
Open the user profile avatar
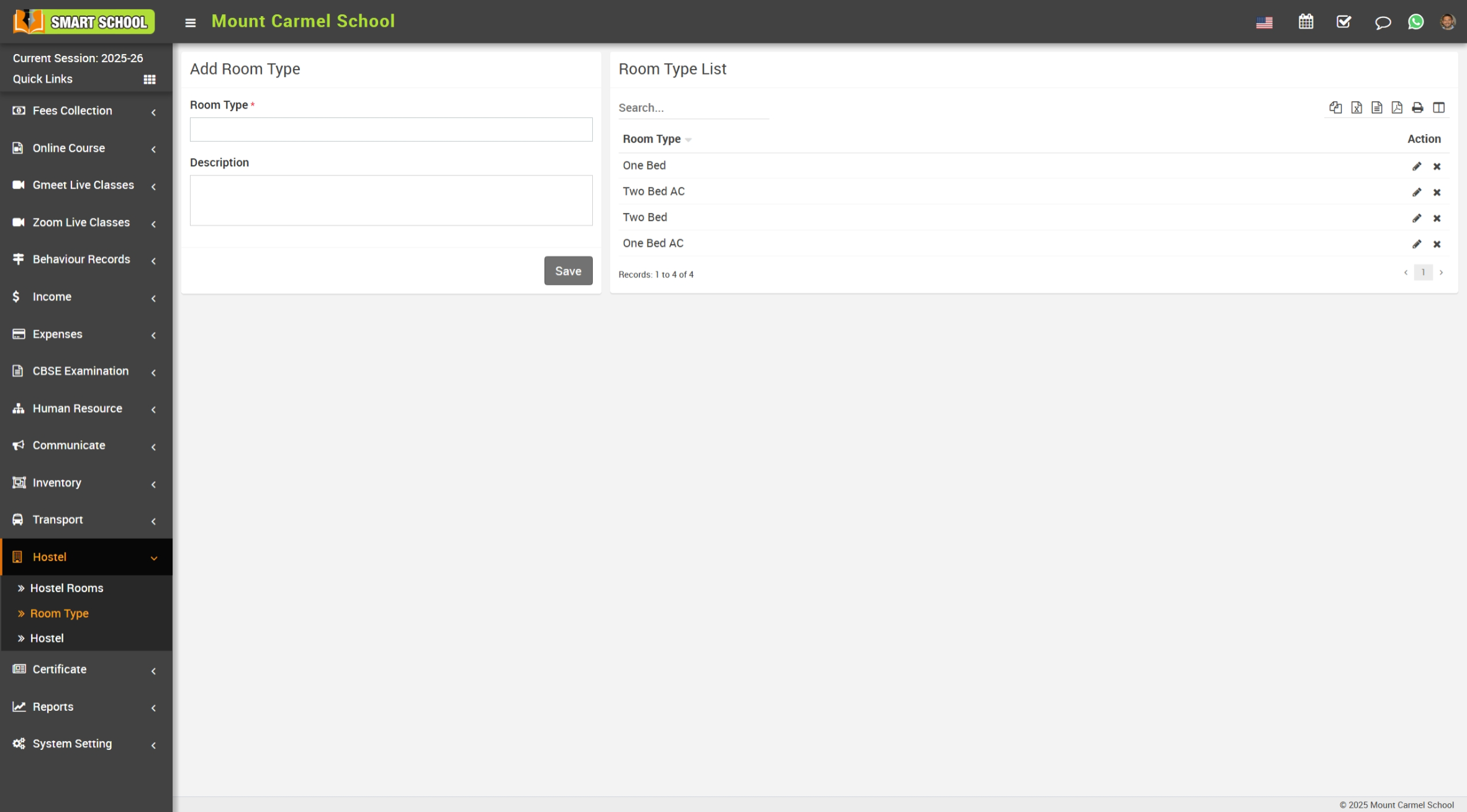pos(1447,22)
